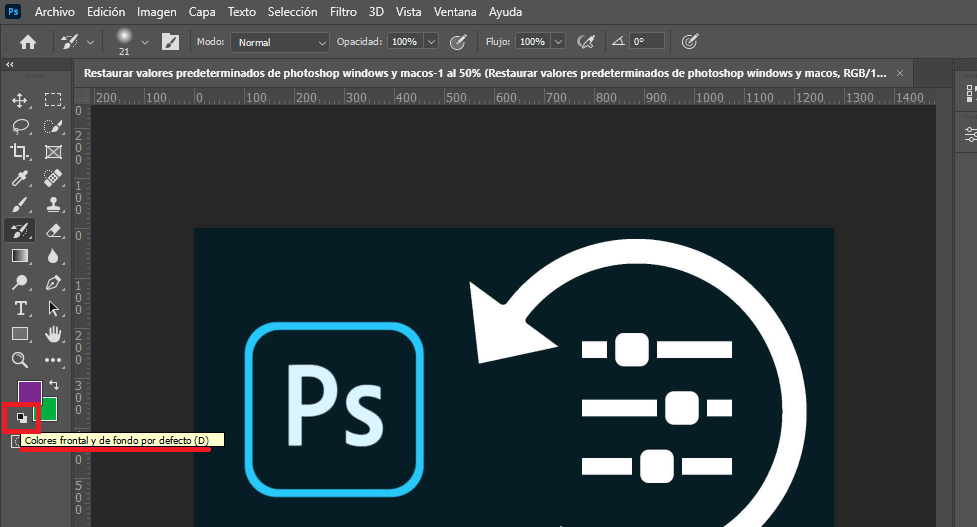Select the Zoom magnifier tool
The width and height of the screenshot is (977, 527).
tap(20, 360)
